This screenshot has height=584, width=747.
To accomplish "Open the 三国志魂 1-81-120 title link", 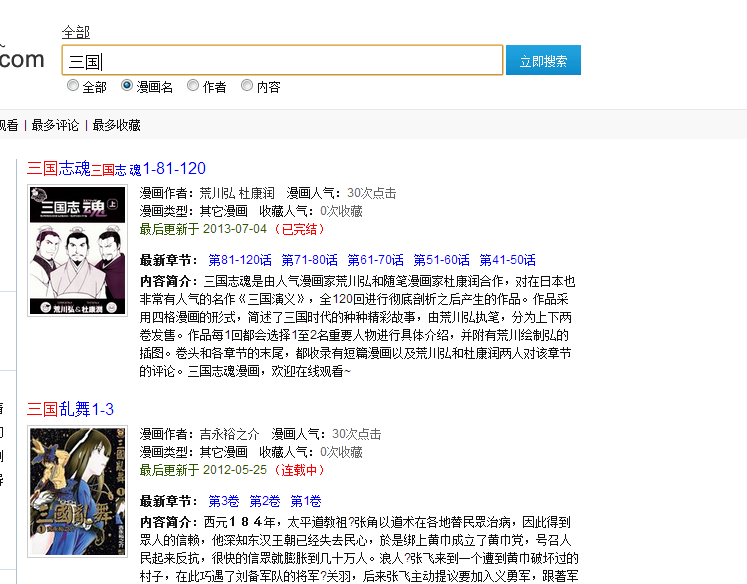I will coord(116,168).
